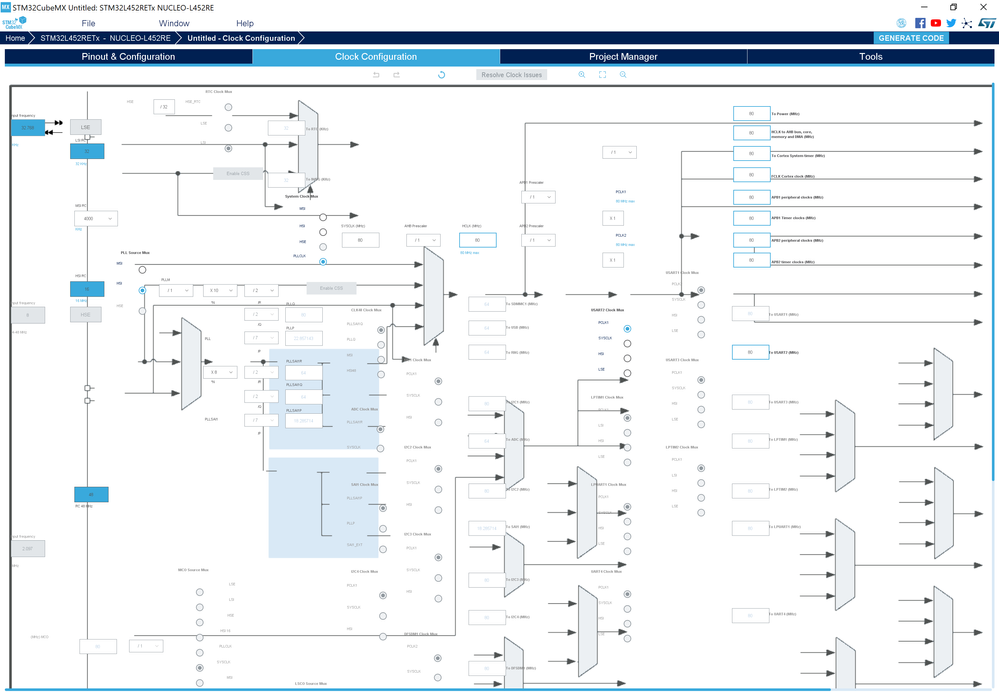
Task: Select HSI in USART2 Clock Mux
Action: coord(627,358)
